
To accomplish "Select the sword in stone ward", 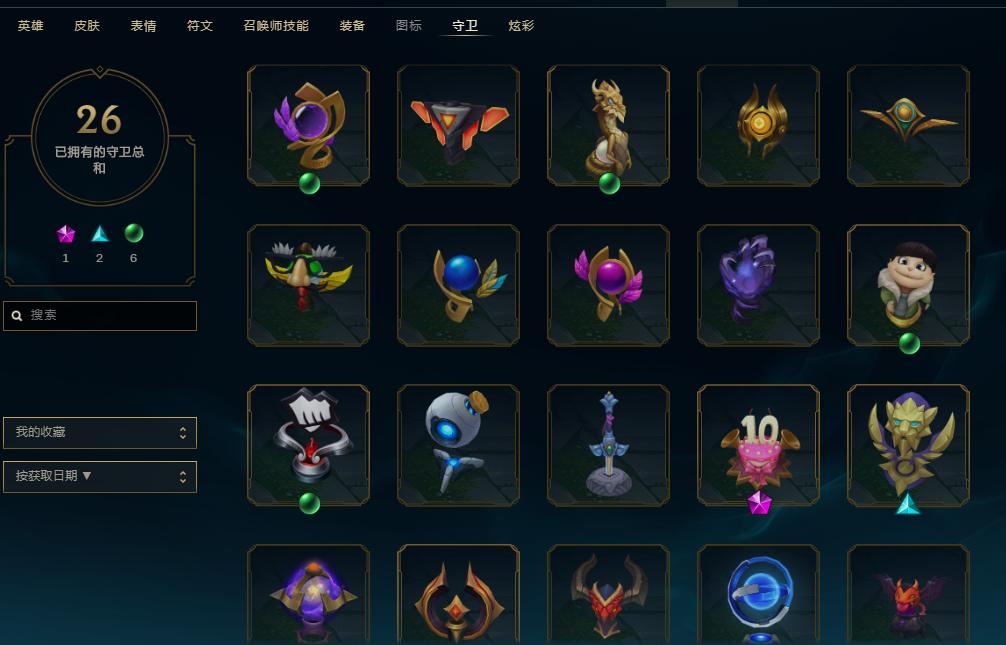I will point(608,445).
